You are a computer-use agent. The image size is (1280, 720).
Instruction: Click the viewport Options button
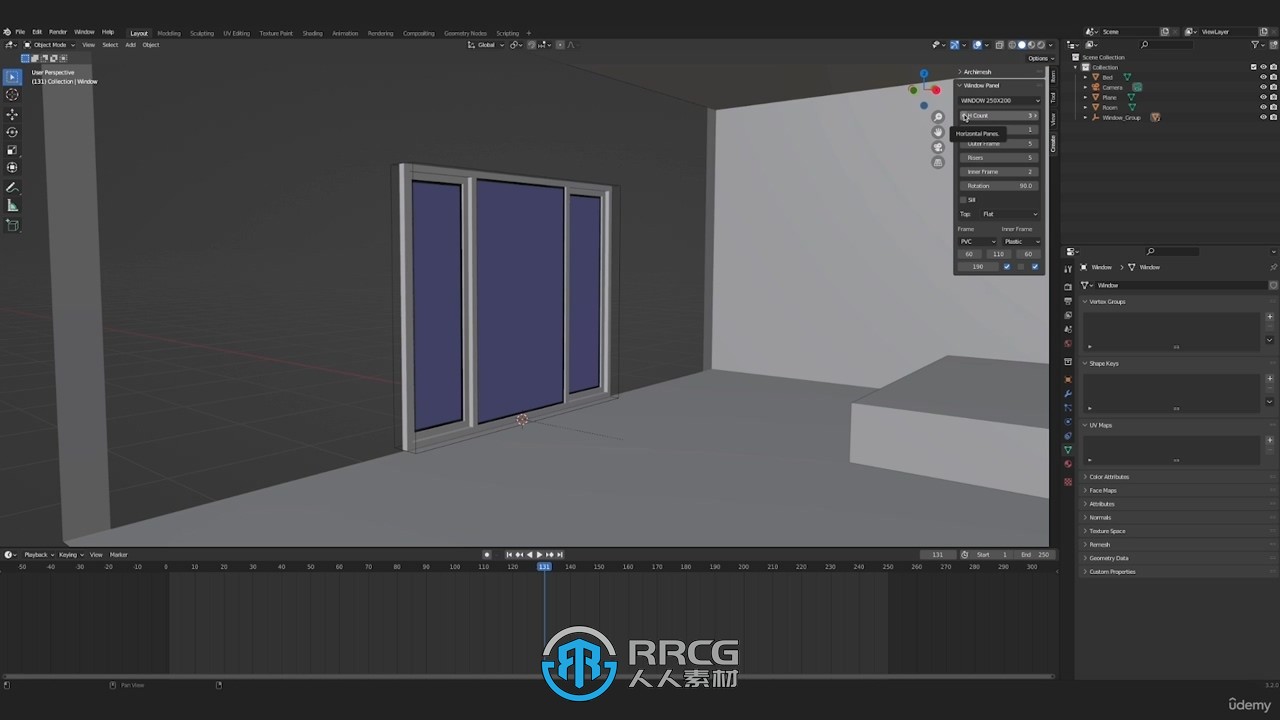[1040, 58]
